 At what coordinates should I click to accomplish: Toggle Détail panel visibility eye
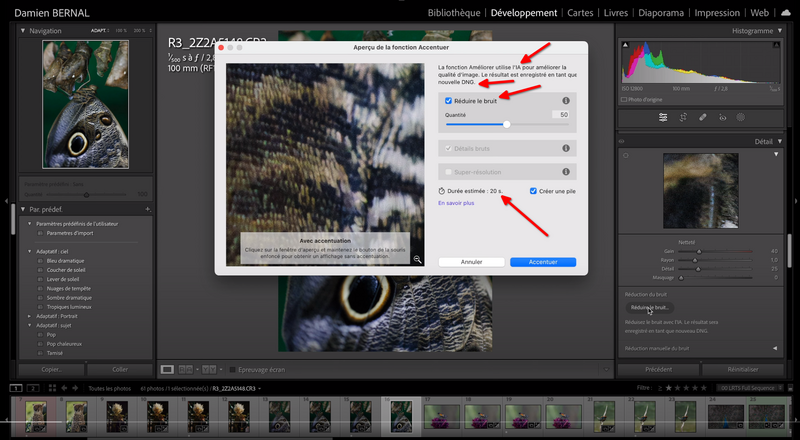point(621,141)
